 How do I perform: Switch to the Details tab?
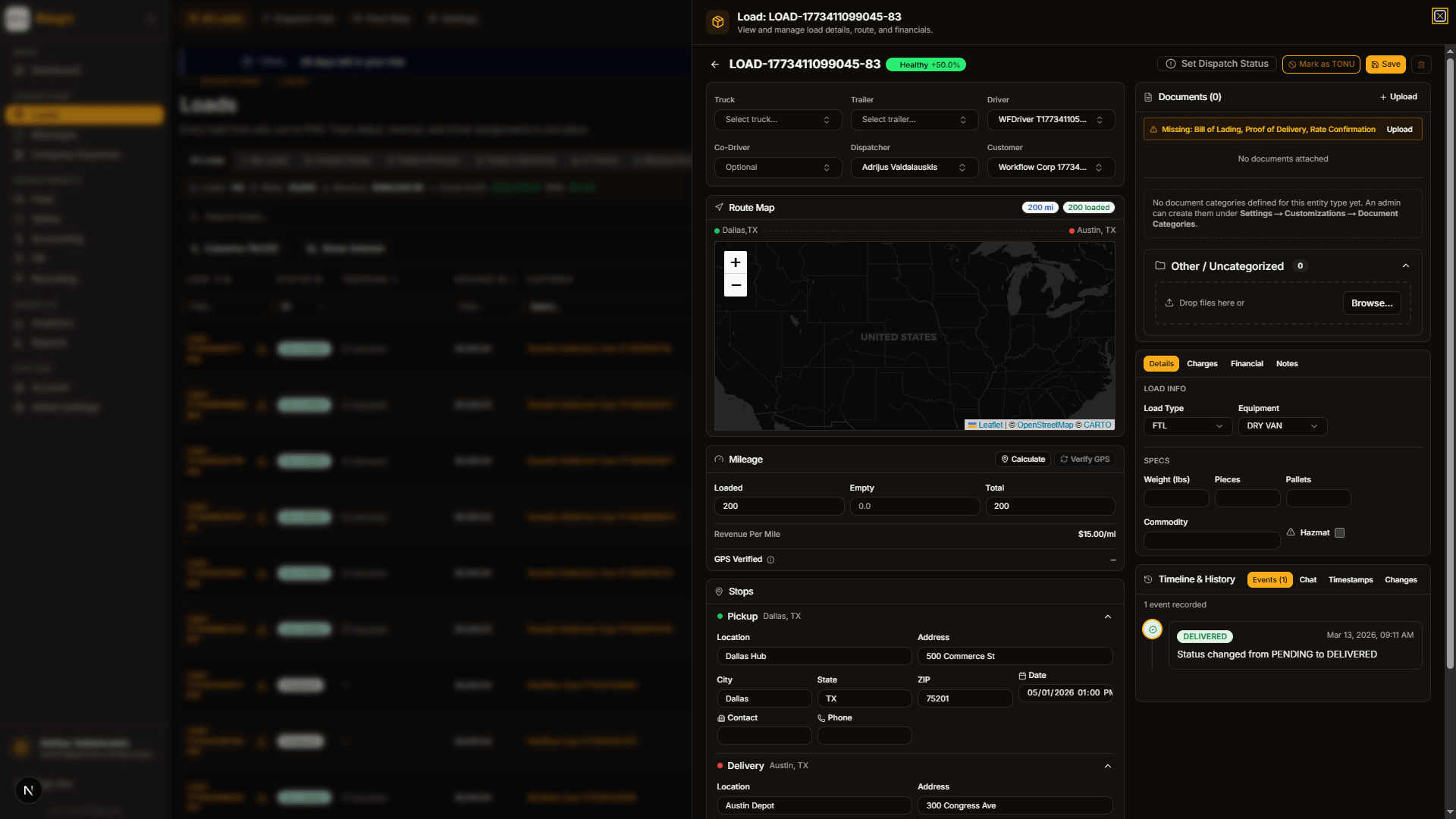(x=1161, y=364)
